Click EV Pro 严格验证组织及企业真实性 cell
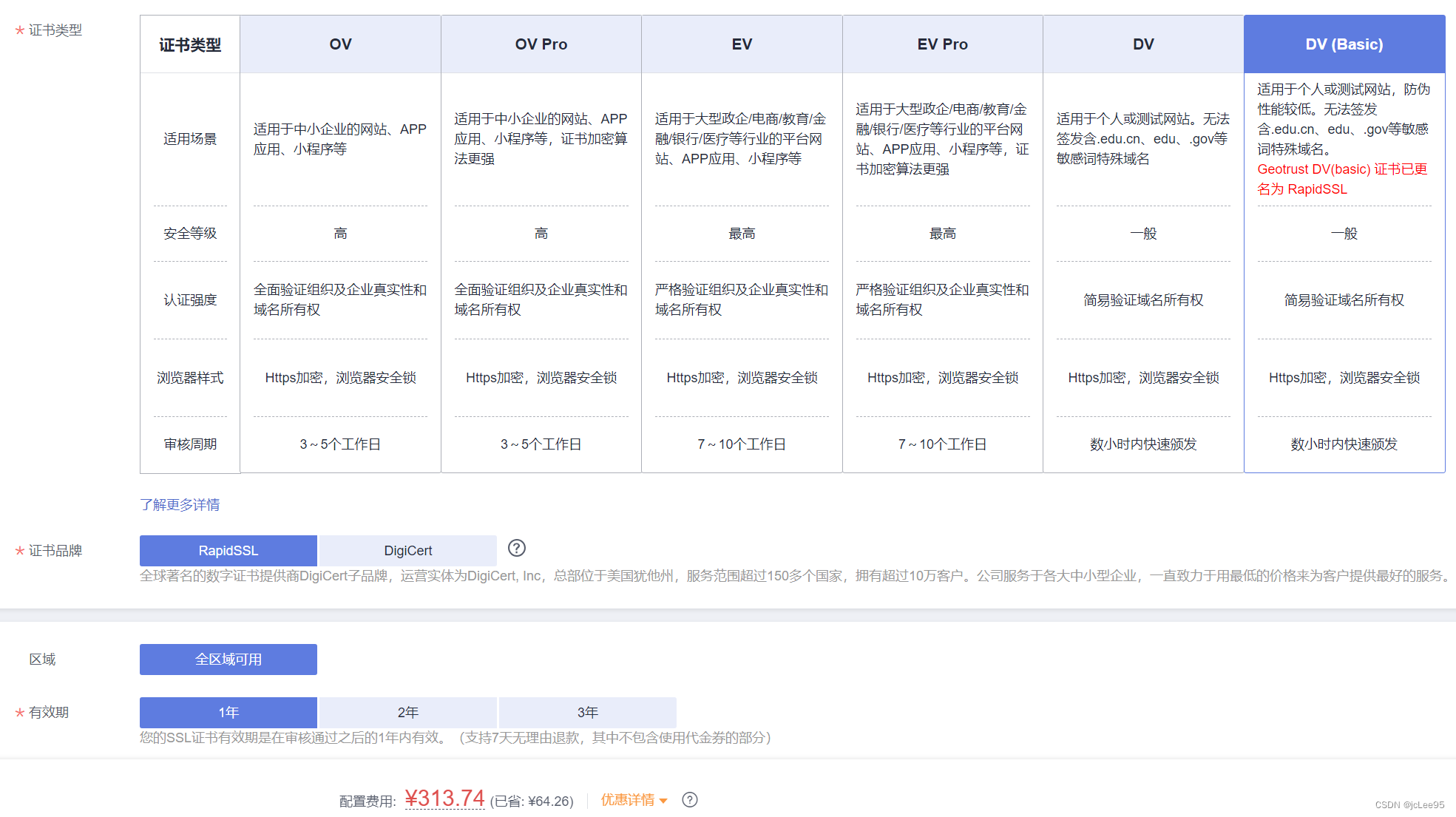The image size is (1456, 817). (943, 299)
